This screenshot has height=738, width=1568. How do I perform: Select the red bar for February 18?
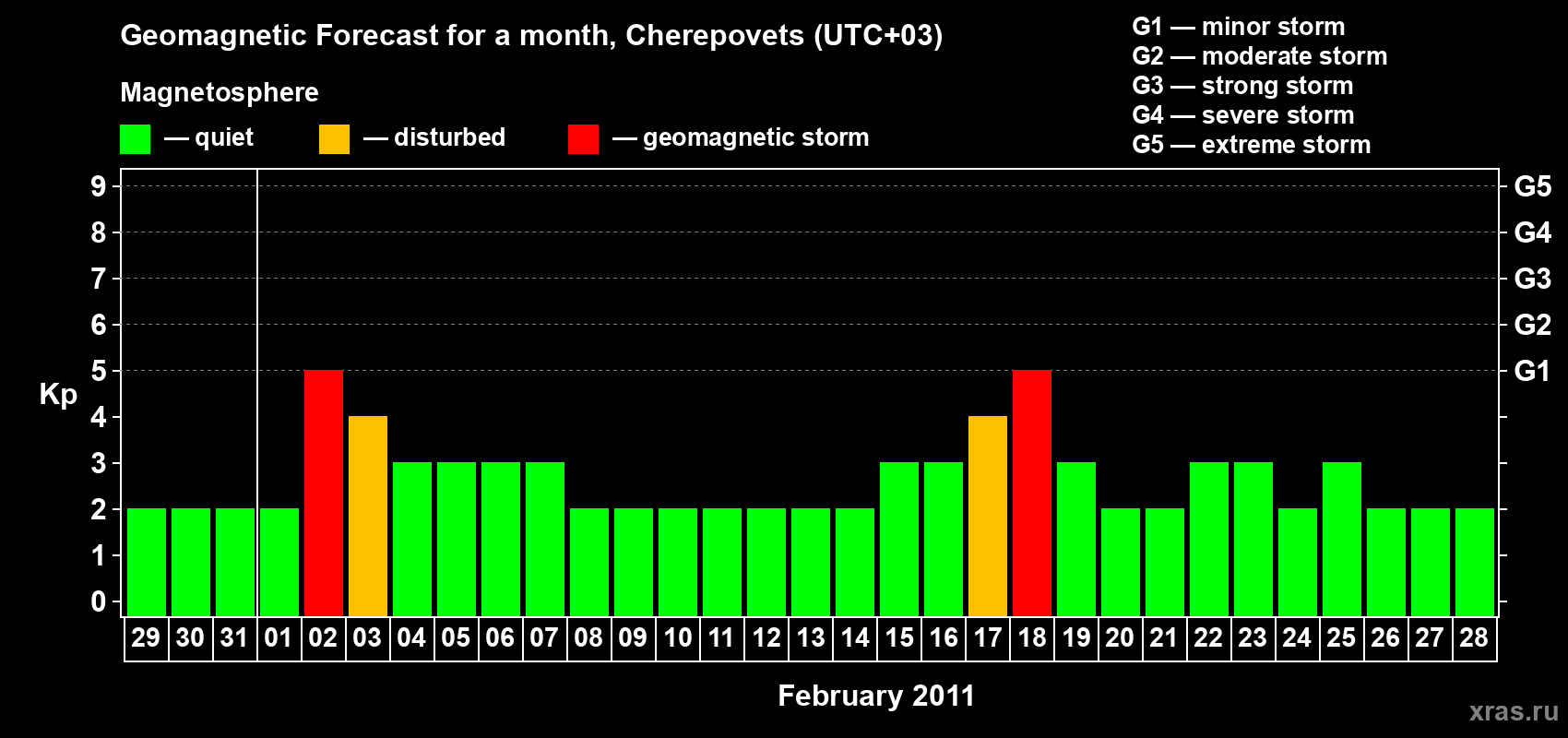pyautogui.click(x=1032, y=494)
